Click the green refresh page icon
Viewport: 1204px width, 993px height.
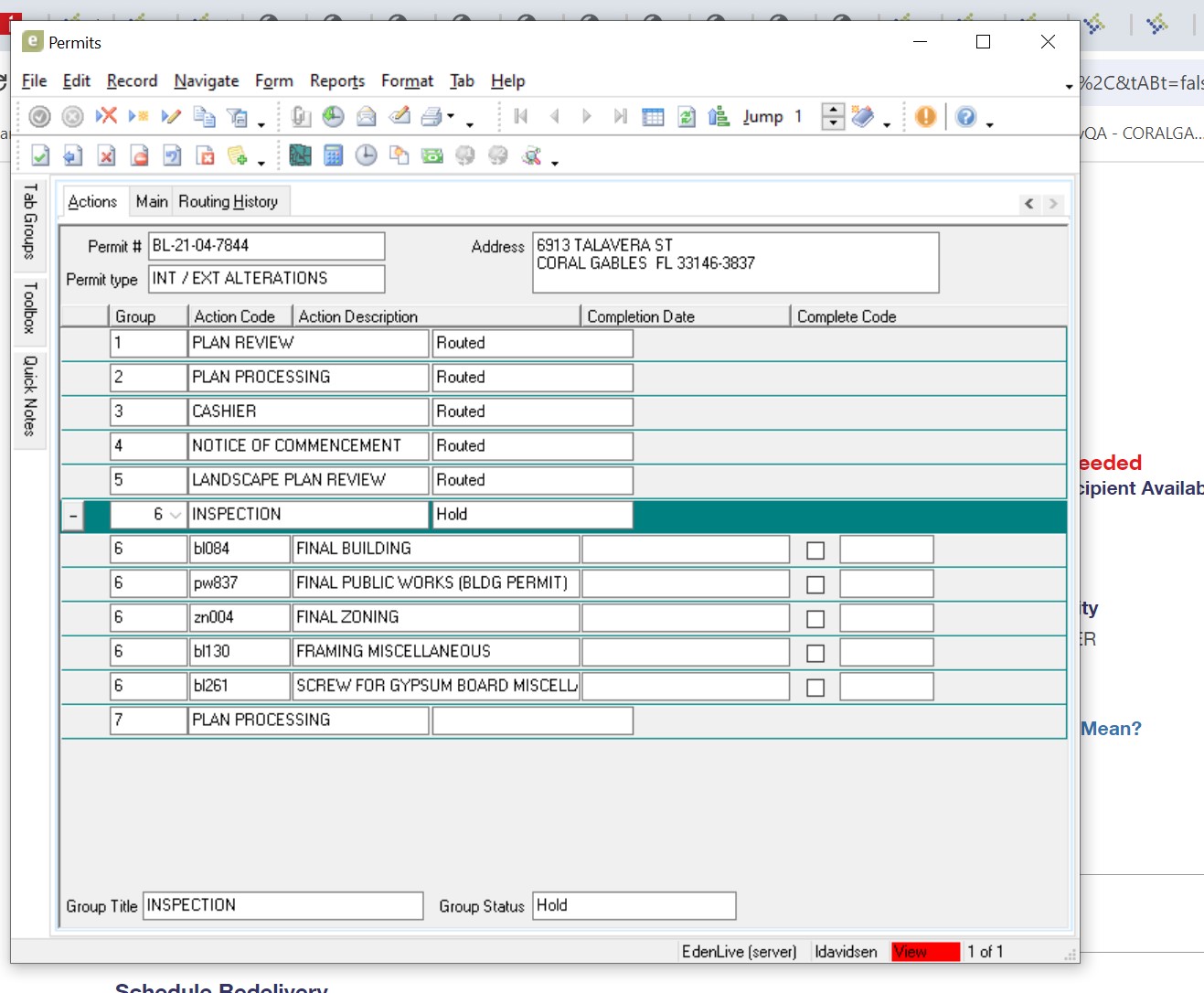pyautogui.click(x=686, y=117)
